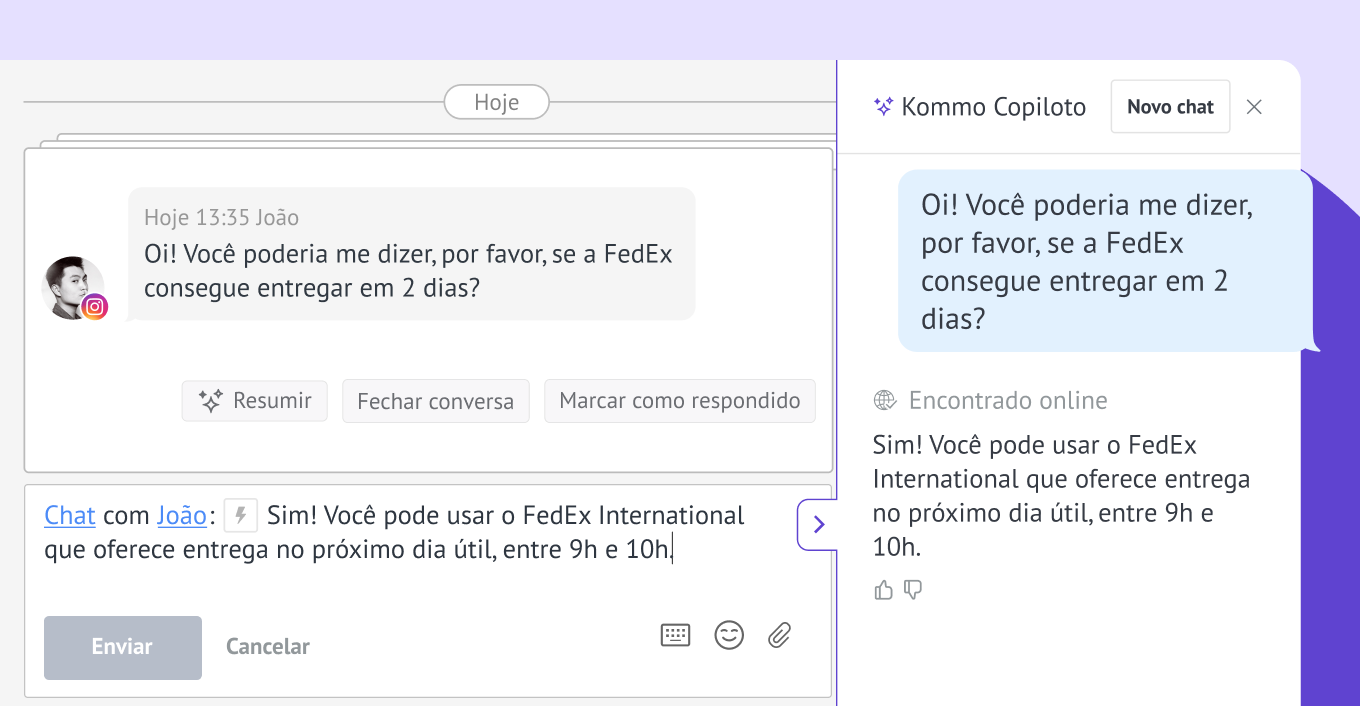The height and width of the screenshot is (706, 1360).
Task: Click the João recipient link
Action: point(181,516)
